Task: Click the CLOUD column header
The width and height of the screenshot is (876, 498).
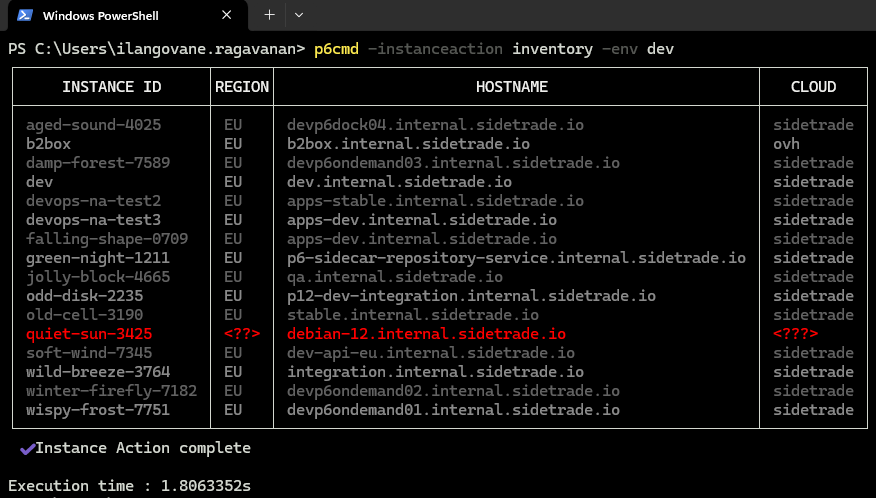Action: point(813,87)
